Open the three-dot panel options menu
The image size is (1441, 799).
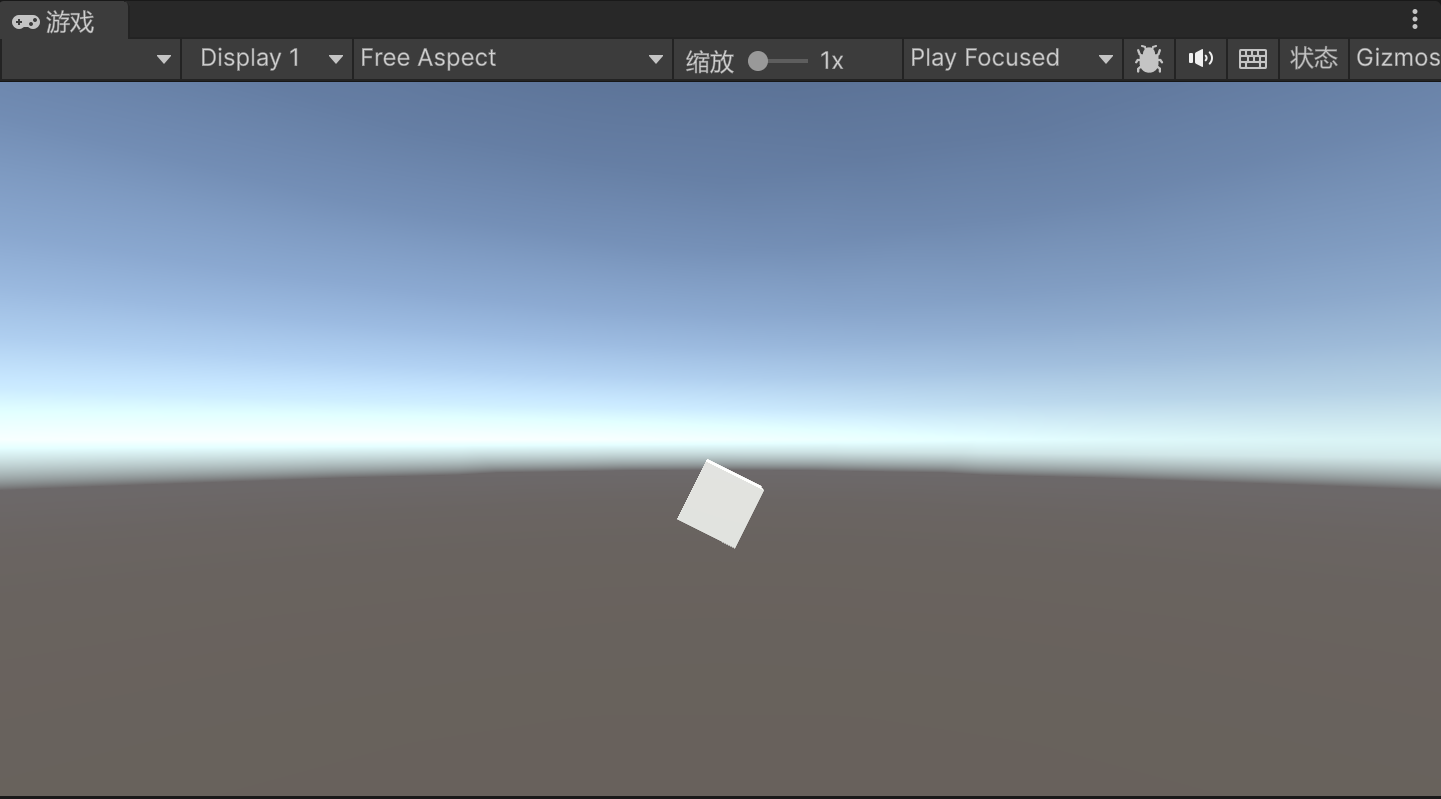click(1415, 19)
